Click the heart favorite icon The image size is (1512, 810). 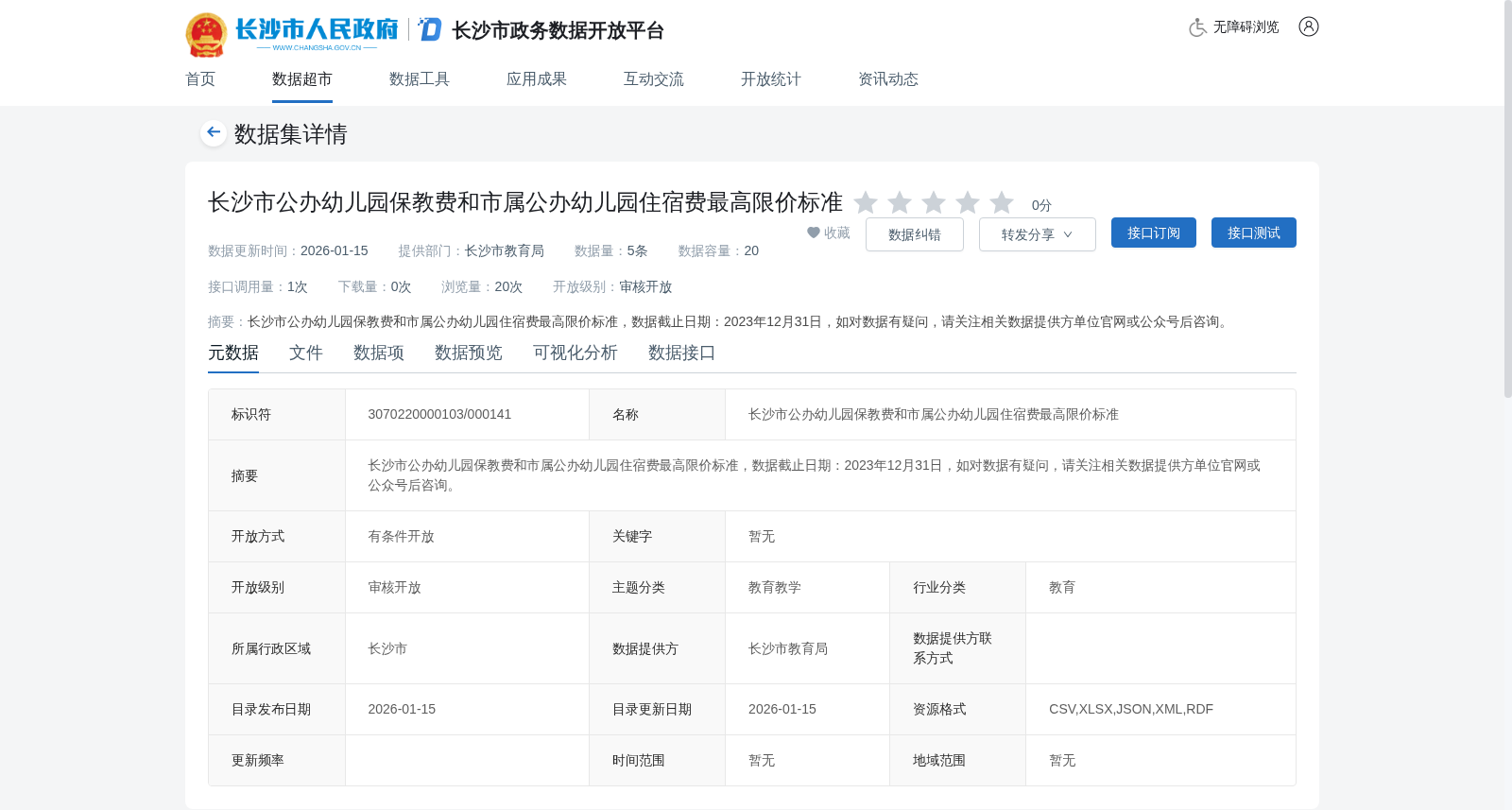814,233
